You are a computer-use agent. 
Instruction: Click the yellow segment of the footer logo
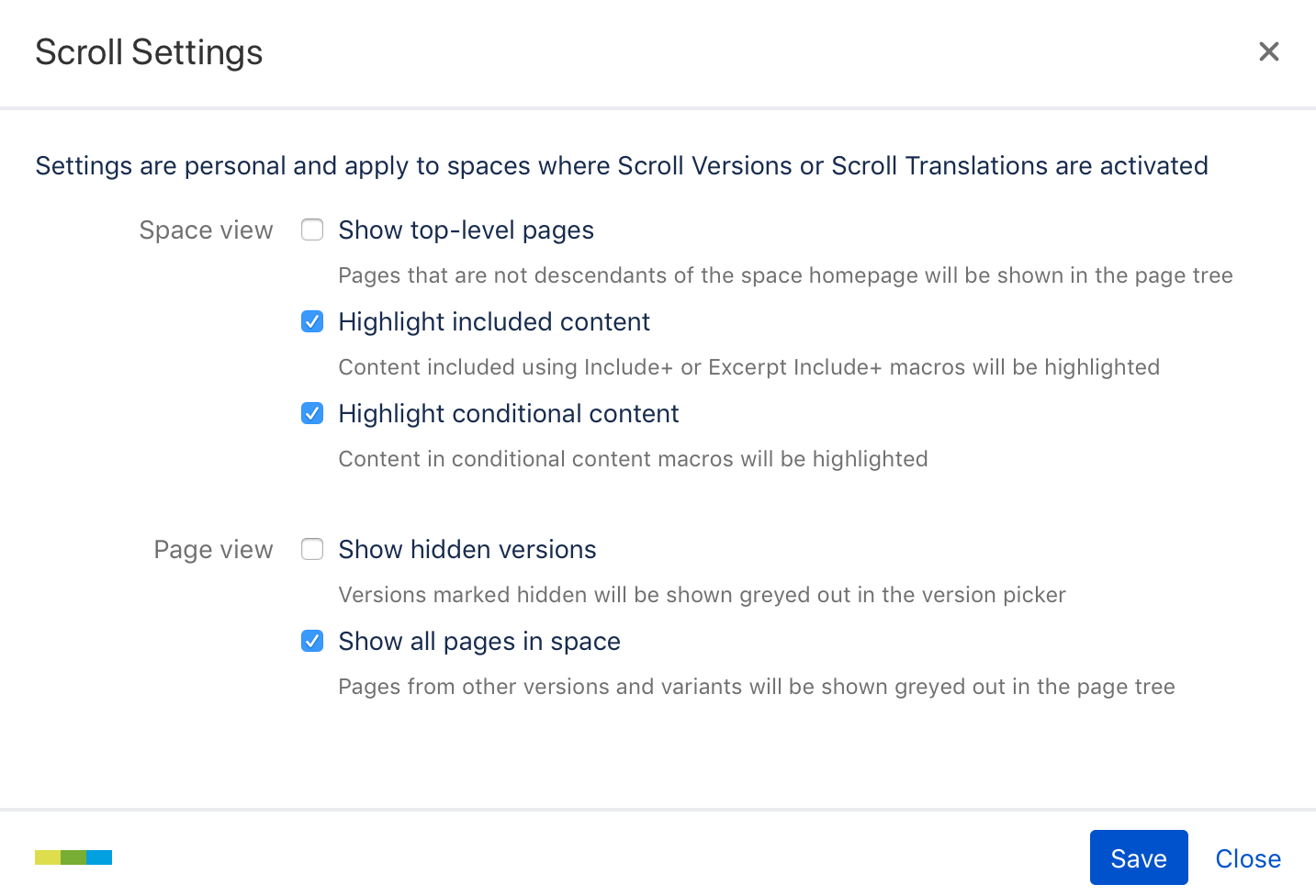[x=48, y=857]
